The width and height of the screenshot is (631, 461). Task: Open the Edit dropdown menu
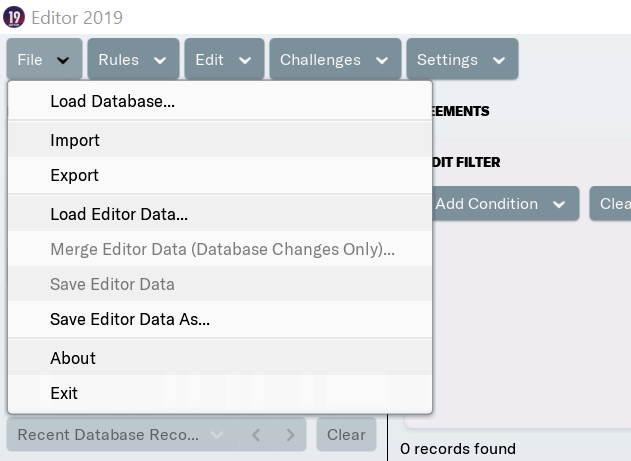[224, 60]
